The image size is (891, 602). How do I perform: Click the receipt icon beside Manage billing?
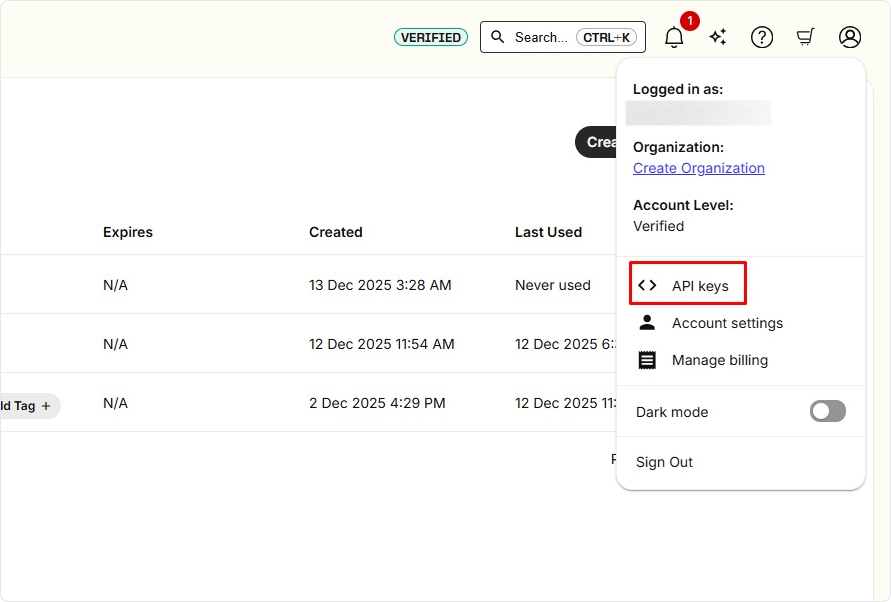pyautogui.click(x=647, y=360)
